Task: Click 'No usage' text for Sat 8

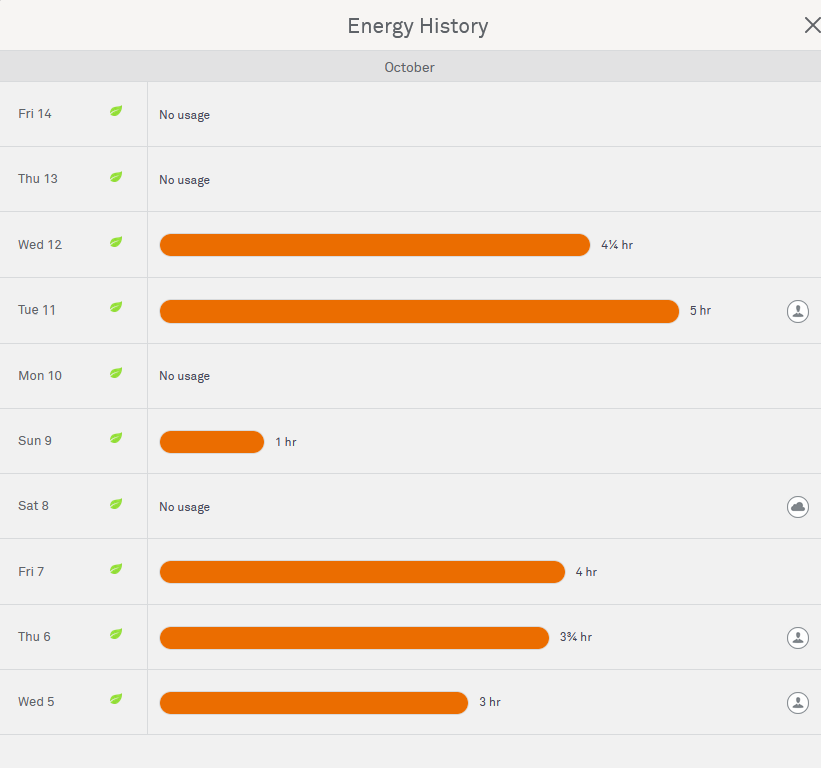Action: pos(184,507)
